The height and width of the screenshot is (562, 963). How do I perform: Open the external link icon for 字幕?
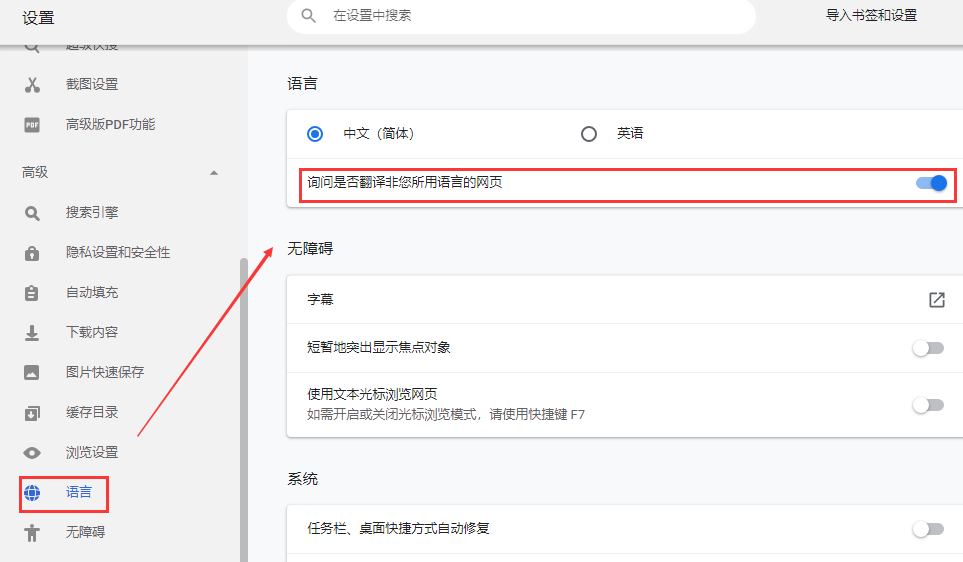(x=936, y=300)
